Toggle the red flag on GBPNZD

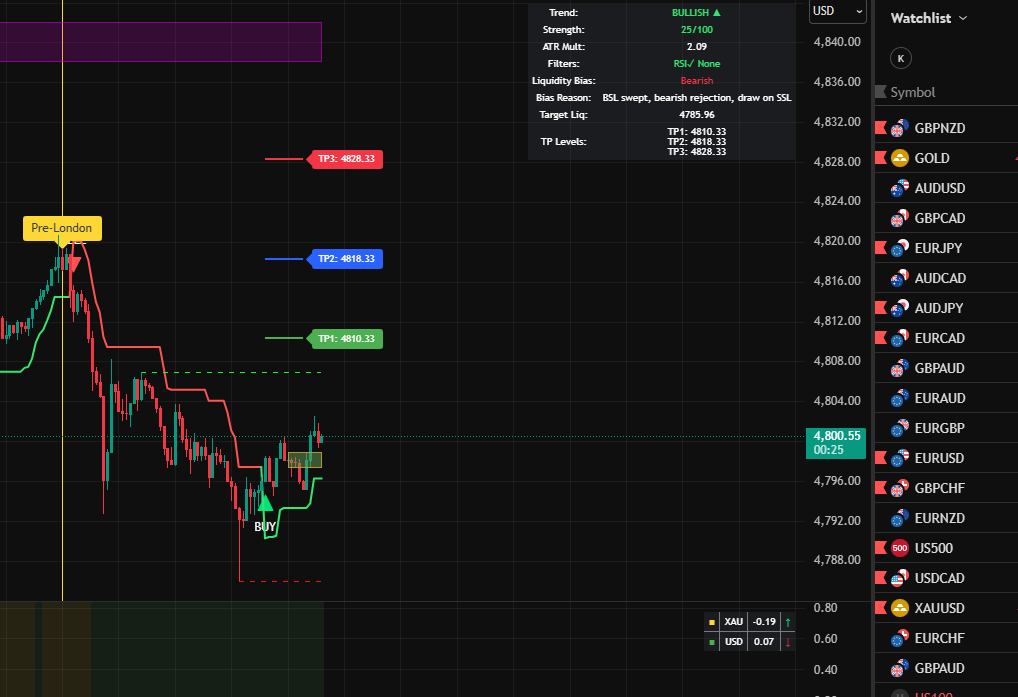point(880,128)
